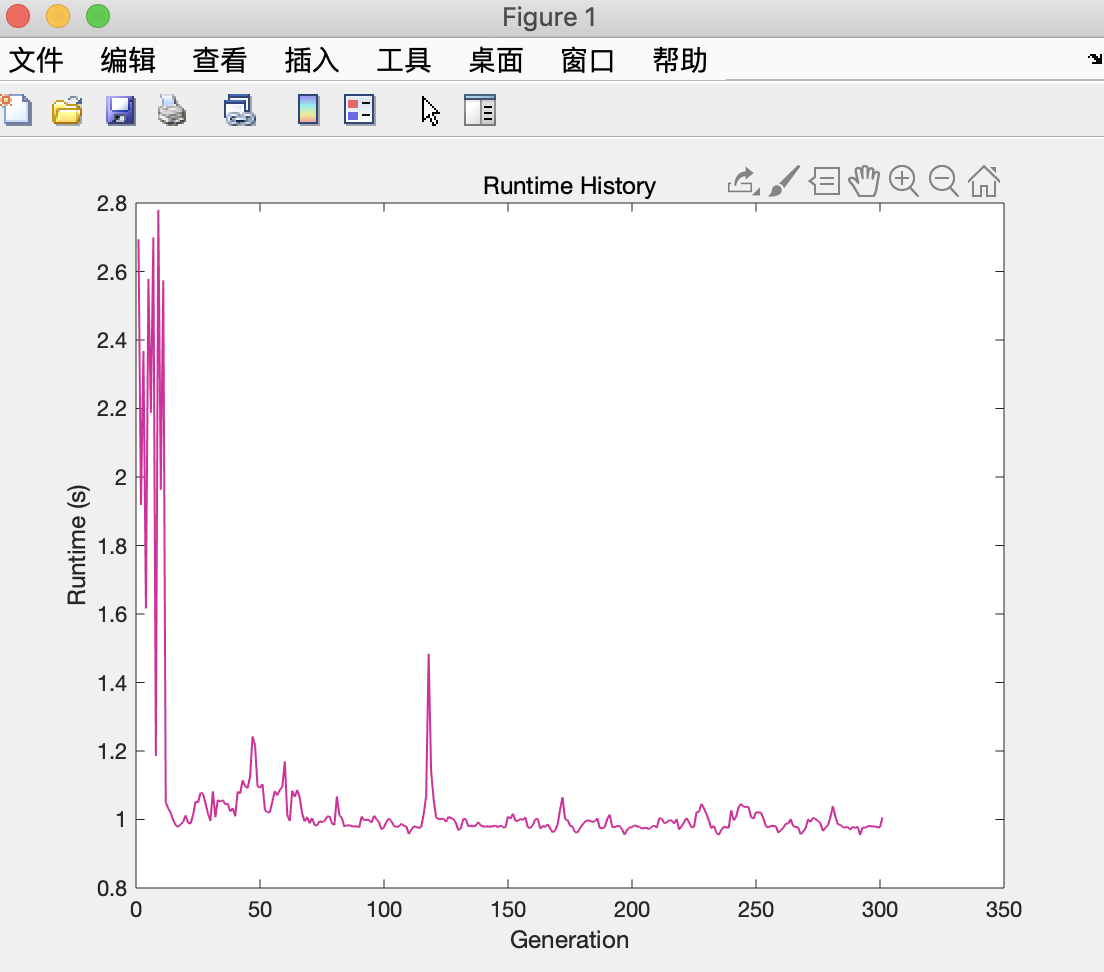The image size is (1104, 972).
Task: Open the 窗口 menu
Action: (x=588, y=61)
